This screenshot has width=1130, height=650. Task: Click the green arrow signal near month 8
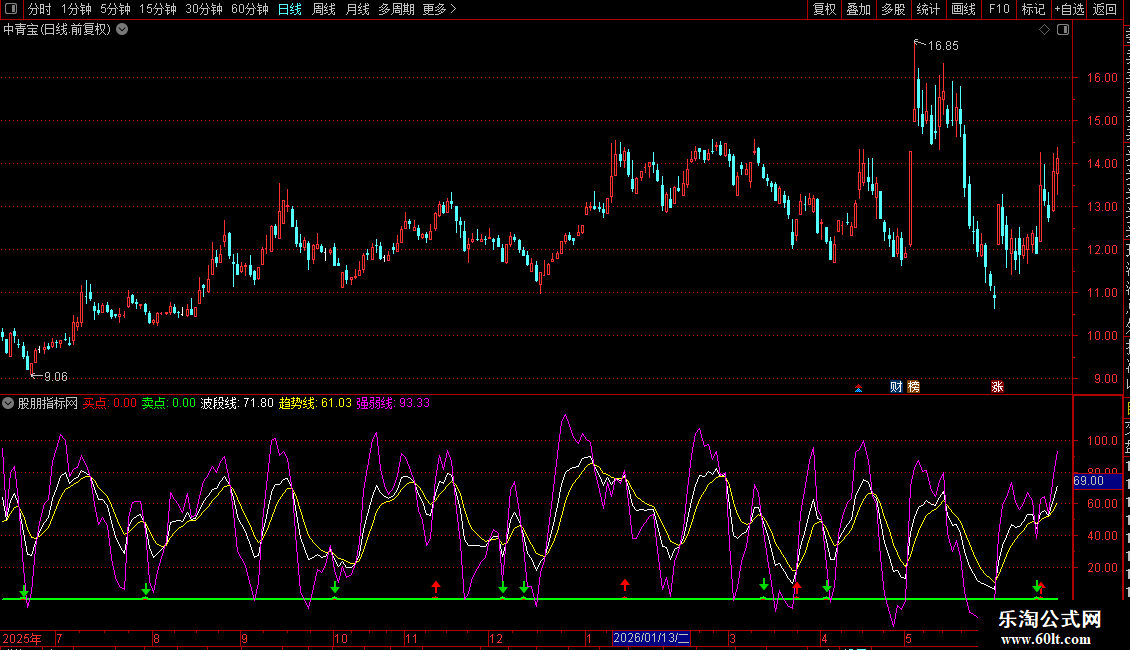pos(146,590)
